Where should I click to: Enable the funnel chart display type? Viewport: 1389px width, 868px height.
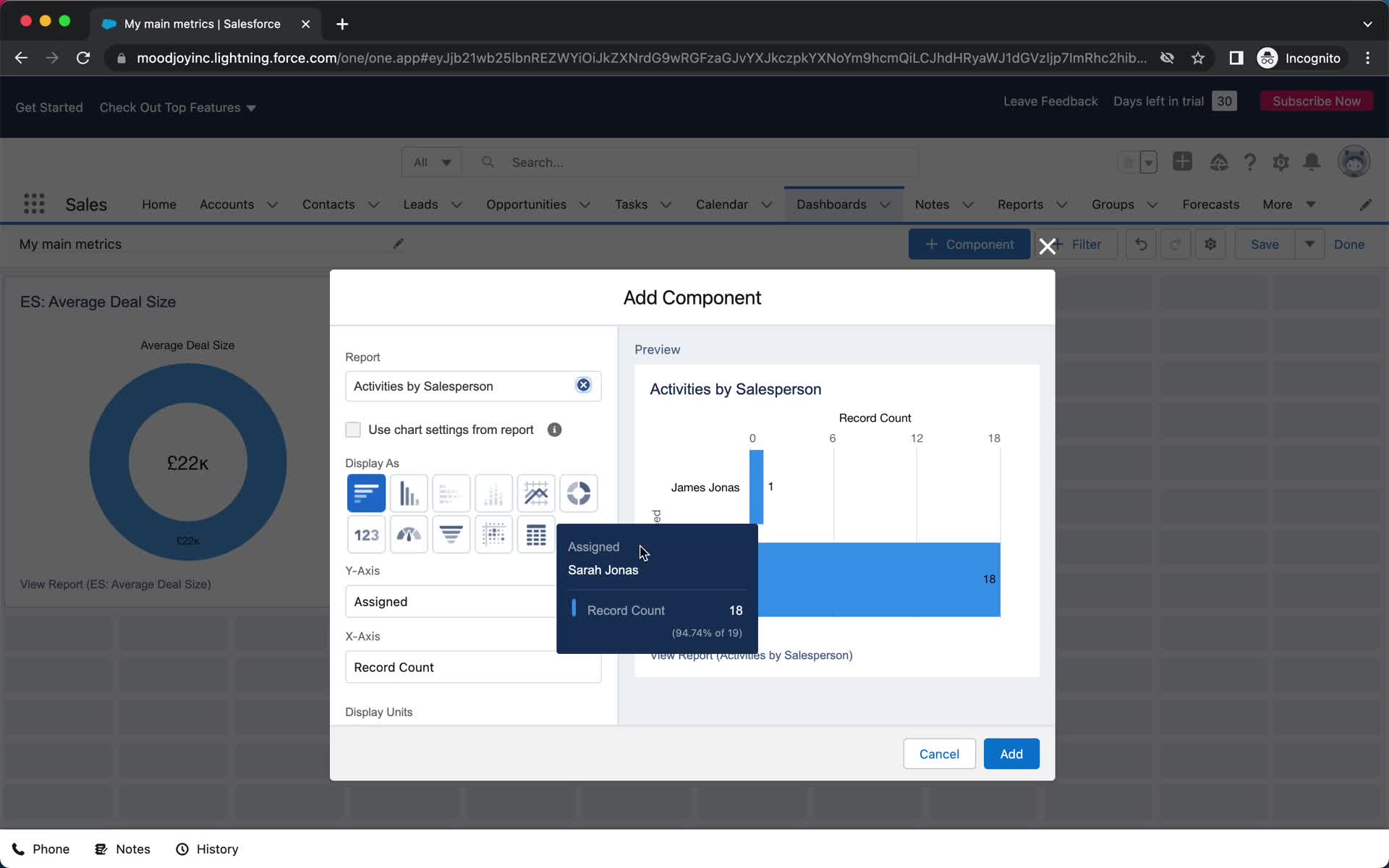click(450, 534)
